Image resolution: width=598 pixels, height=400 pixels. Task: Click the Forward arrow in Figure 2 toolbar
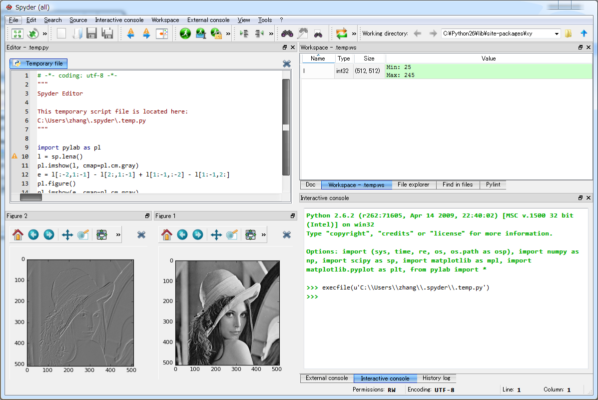coord(49,235)
